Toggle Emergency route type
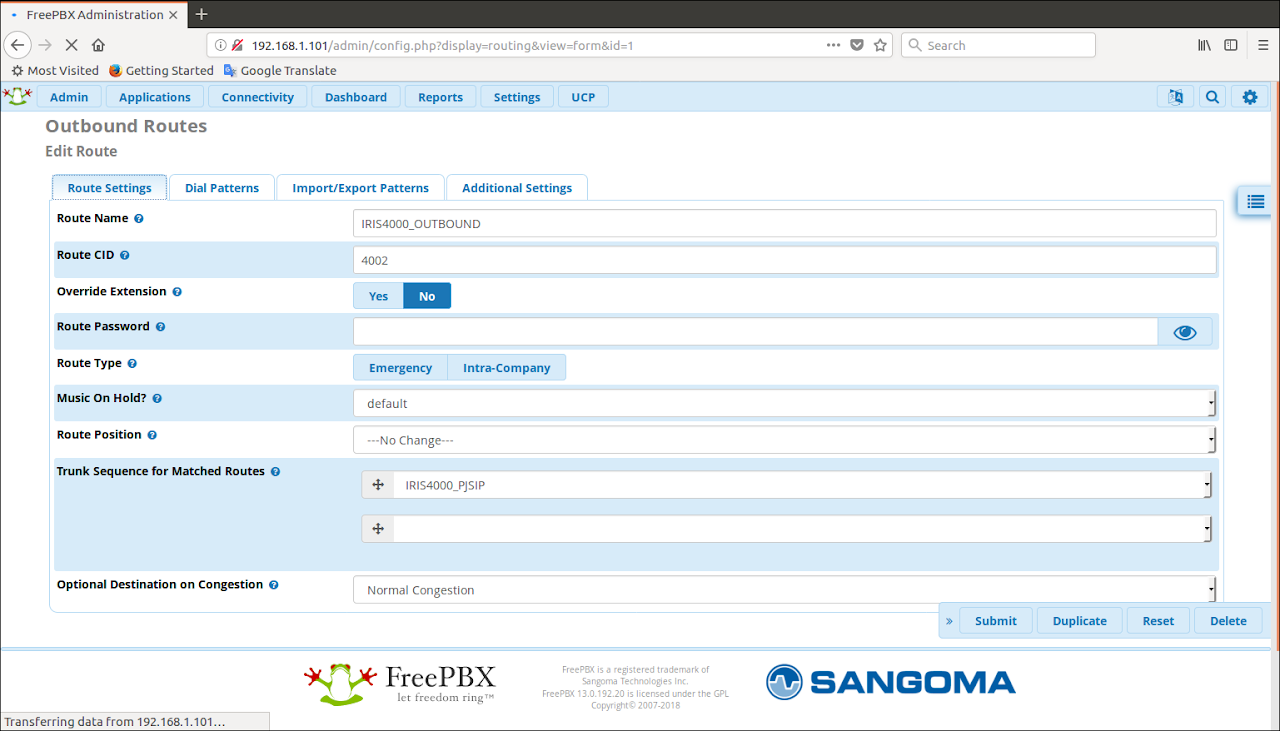 pos(400,368)
